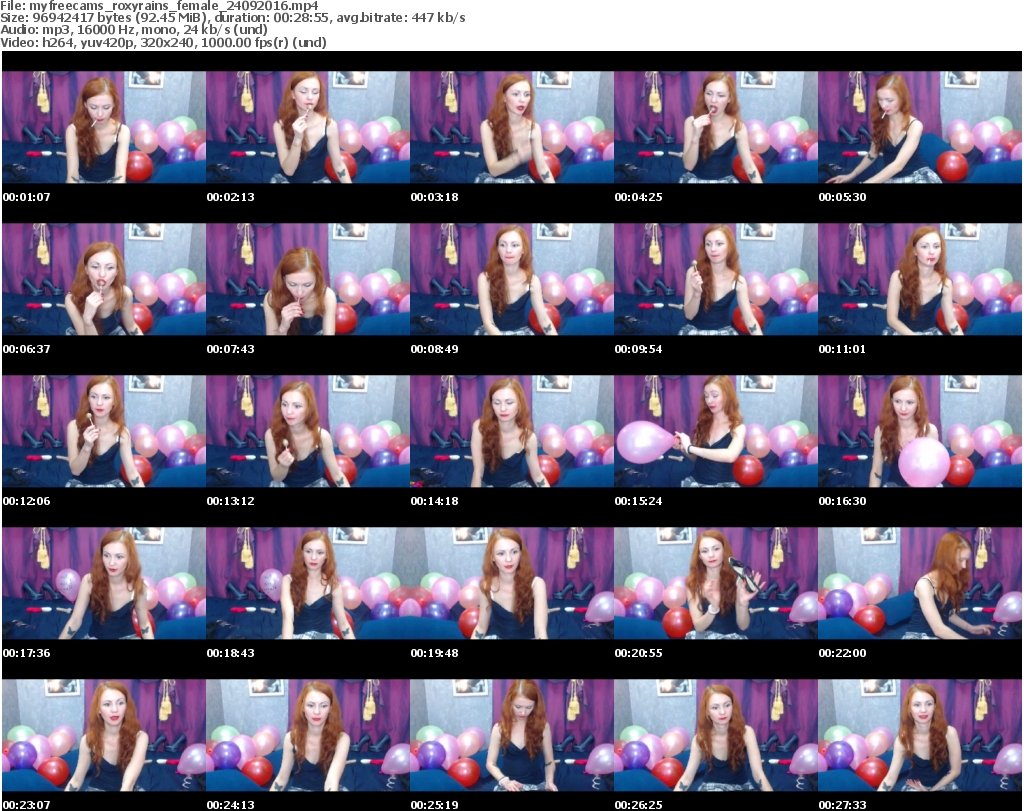Viewport: 1024px width, 811px height.
Task: Select the frame labeled 00:18:43
Action: tap(307, 583)
